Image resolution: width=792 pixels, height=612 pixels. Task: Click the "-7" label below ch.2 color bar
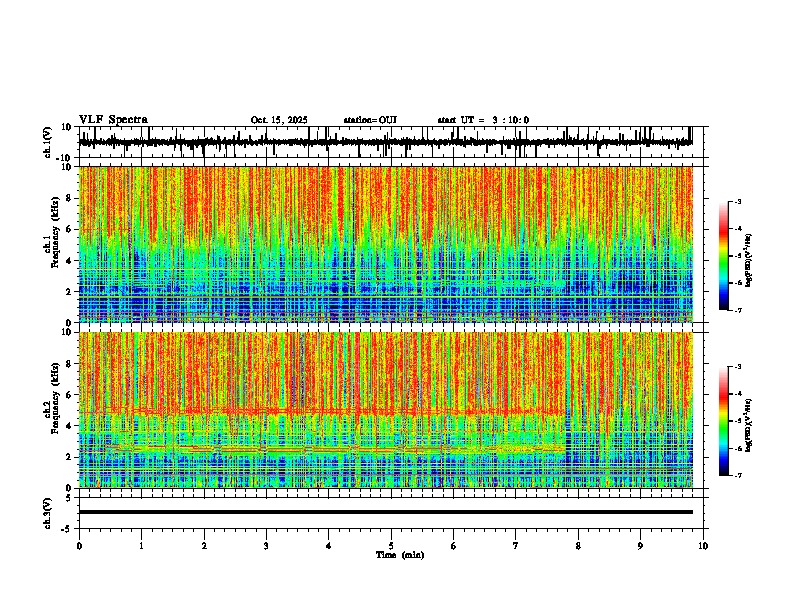pos(737,475)
